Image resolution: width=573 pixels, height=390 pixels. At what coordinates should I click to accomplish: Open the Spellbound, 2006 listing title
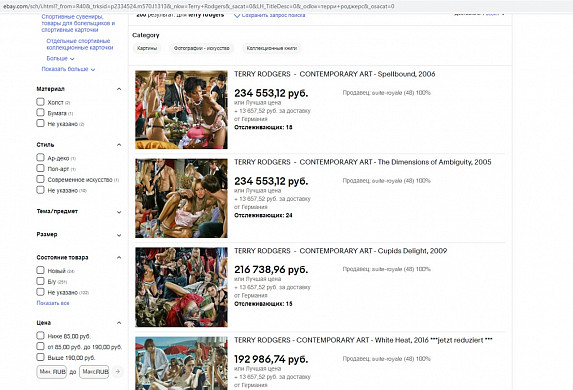pos(335,74)
